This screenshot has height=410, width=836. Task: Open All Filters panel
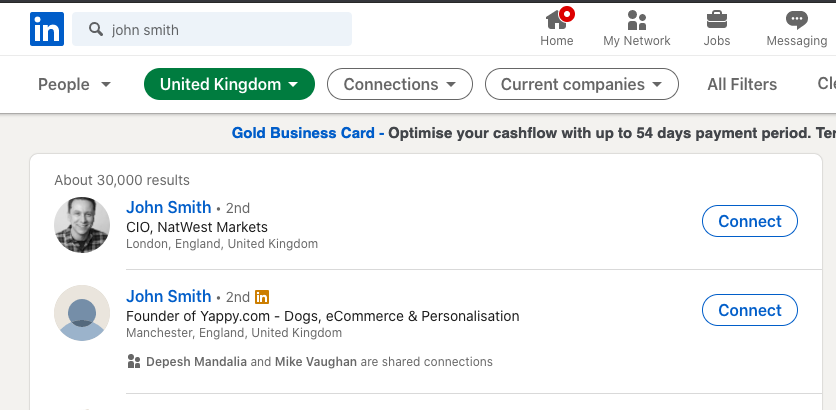[x=742, y=84]
